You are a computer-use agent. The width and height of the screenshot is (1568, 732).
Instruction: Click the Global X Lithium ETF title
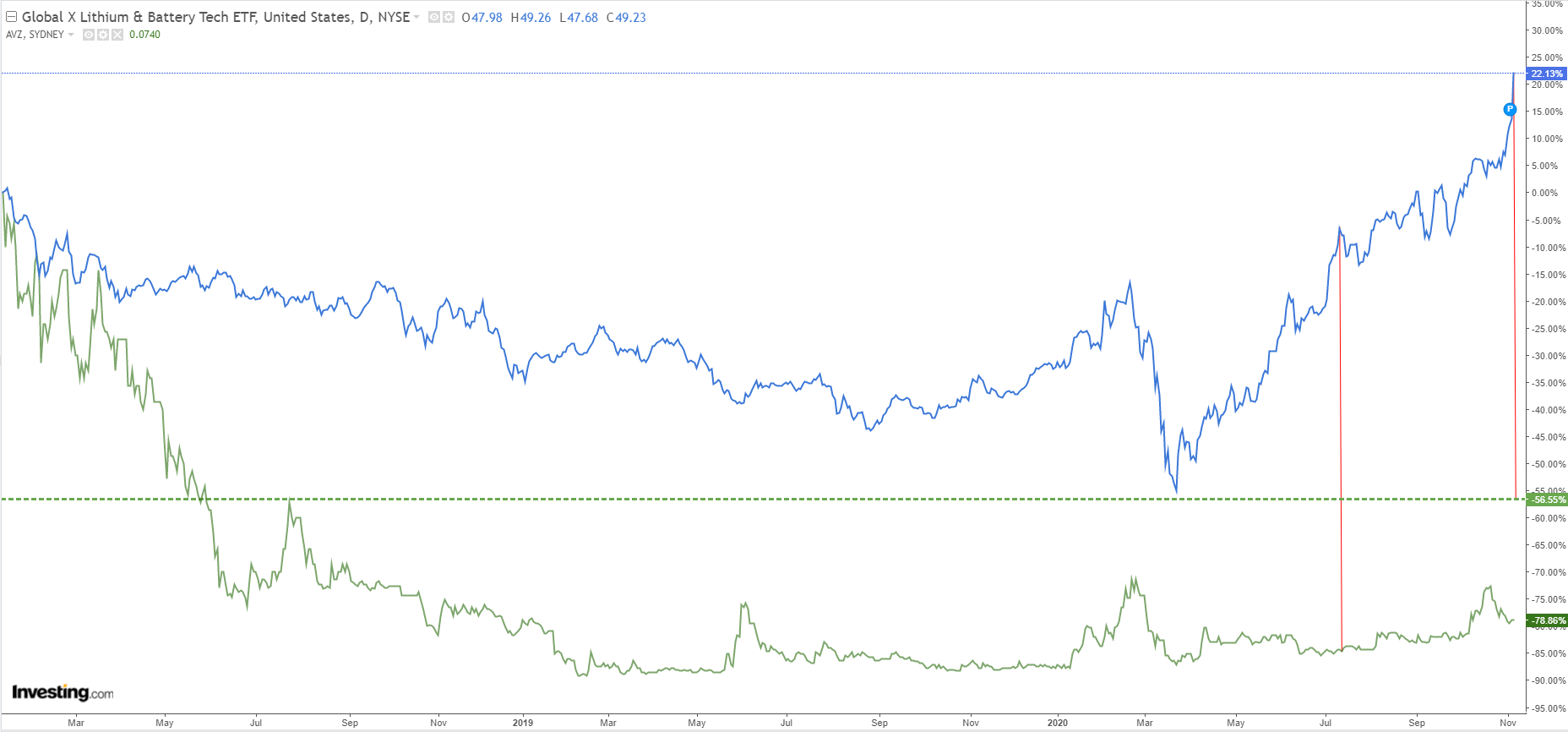(x=215, y=17)
